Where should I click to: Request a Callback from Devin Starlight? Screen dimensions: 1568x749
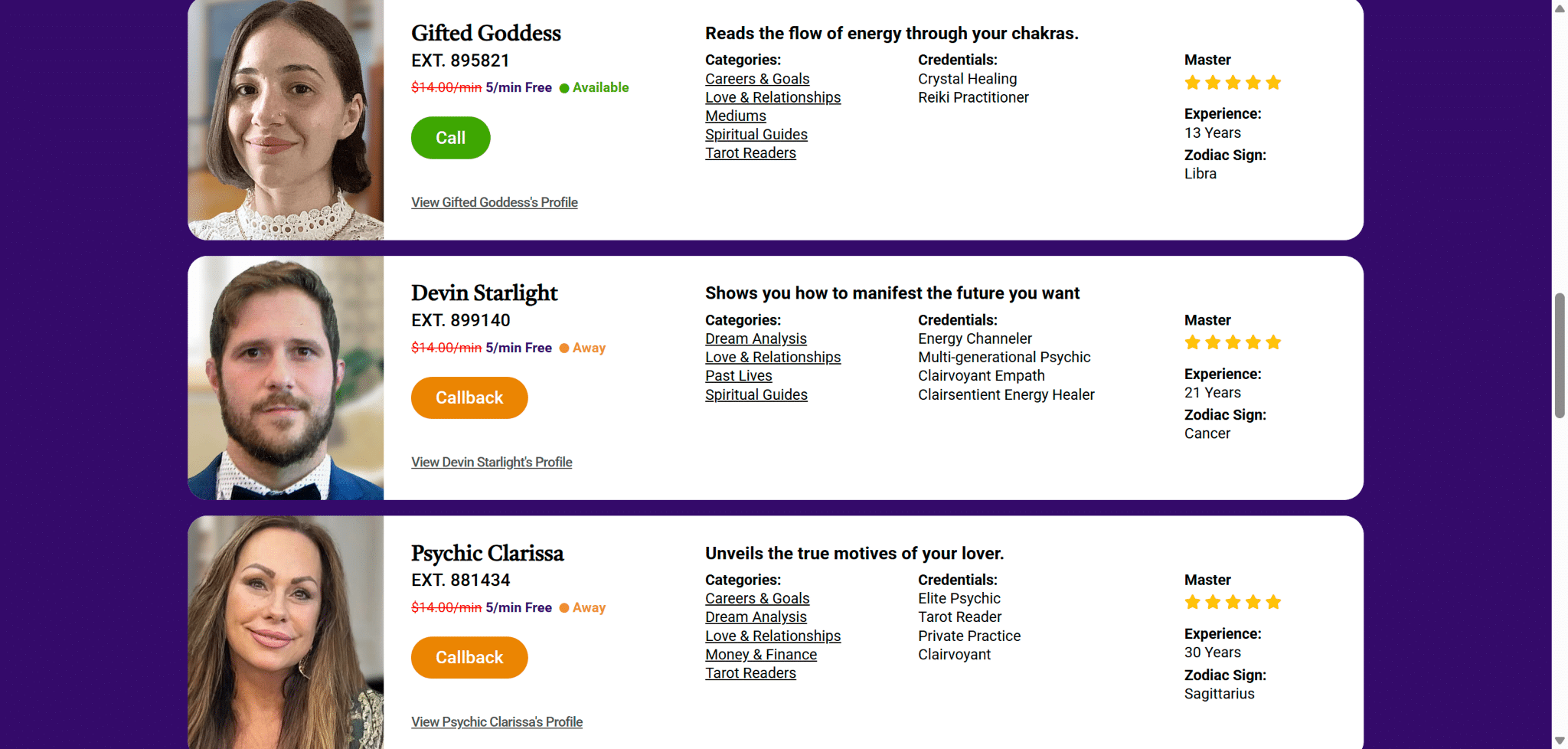[469, 397]
